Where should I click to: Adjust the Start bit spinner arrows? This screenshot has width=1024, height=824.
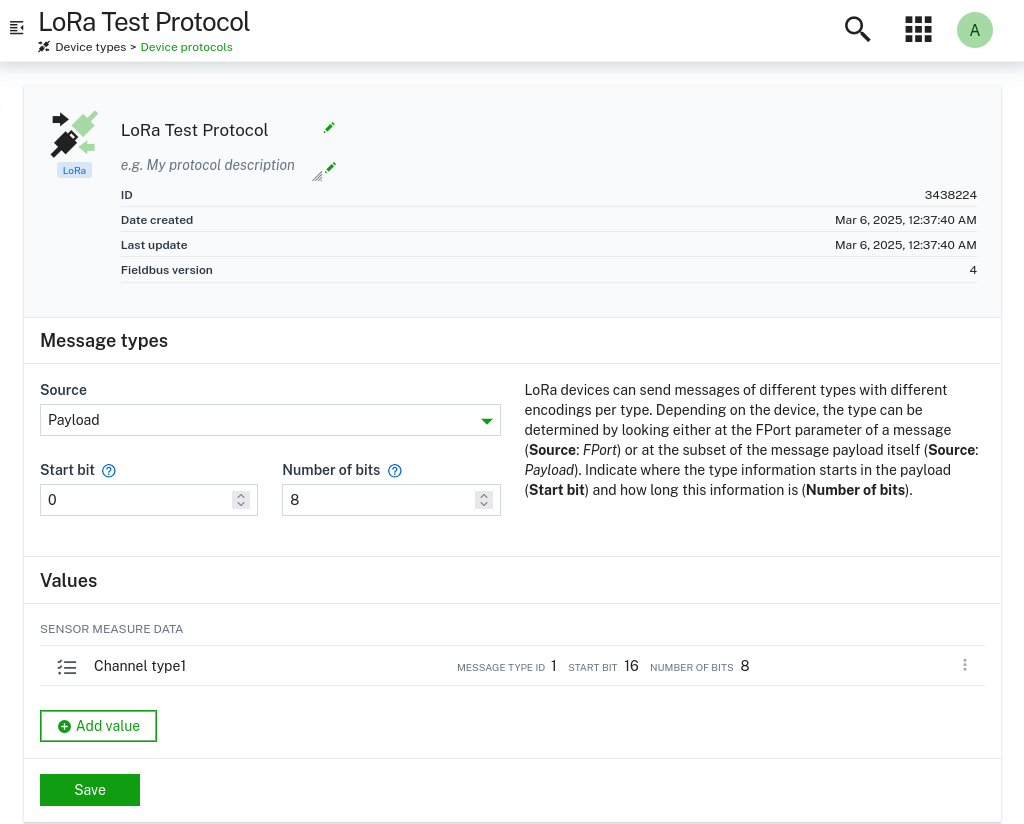(240, 500)
